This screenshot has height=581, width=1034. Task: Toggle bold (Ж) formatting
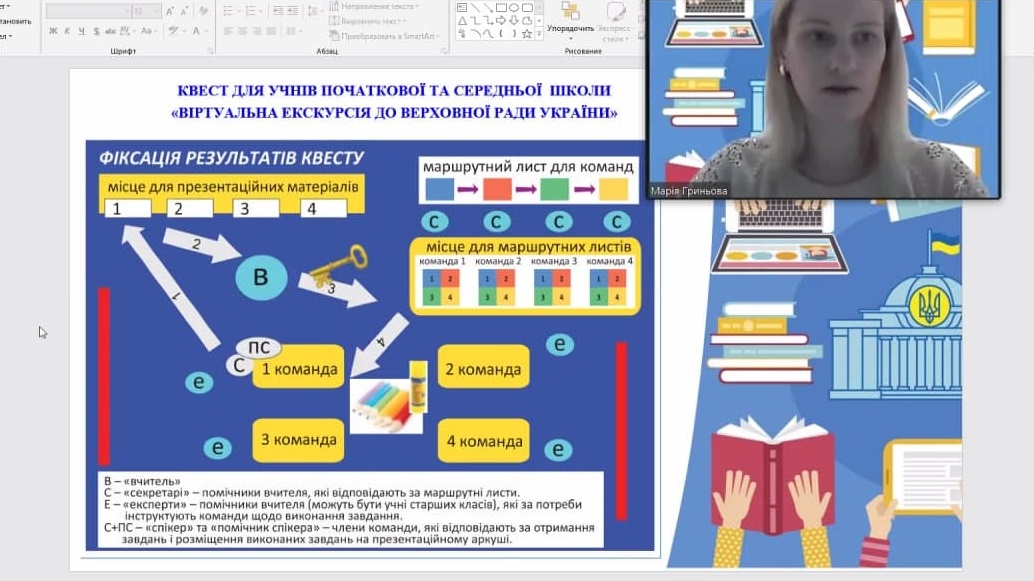pos(53,31)
